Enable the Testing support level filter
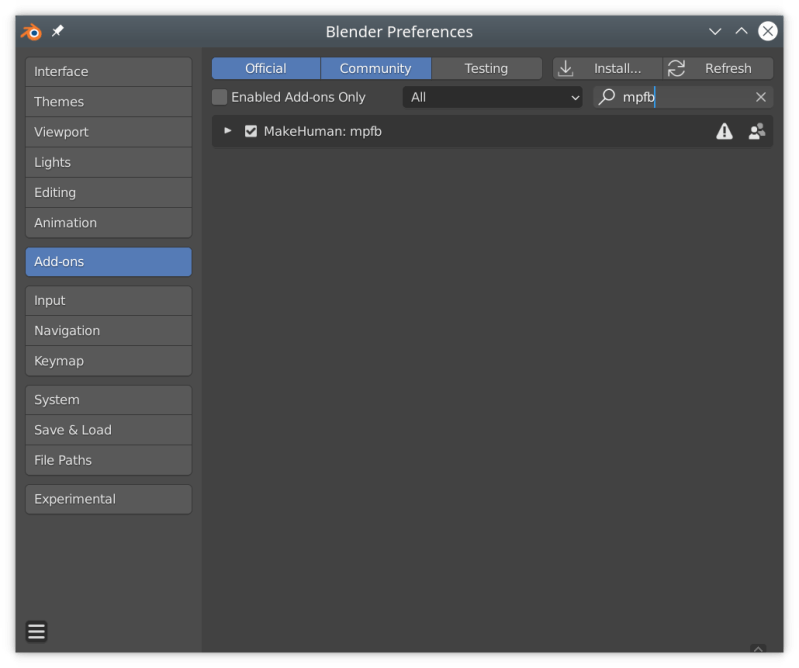Screen dimensions: 799x668 click(x=486, y=68)
